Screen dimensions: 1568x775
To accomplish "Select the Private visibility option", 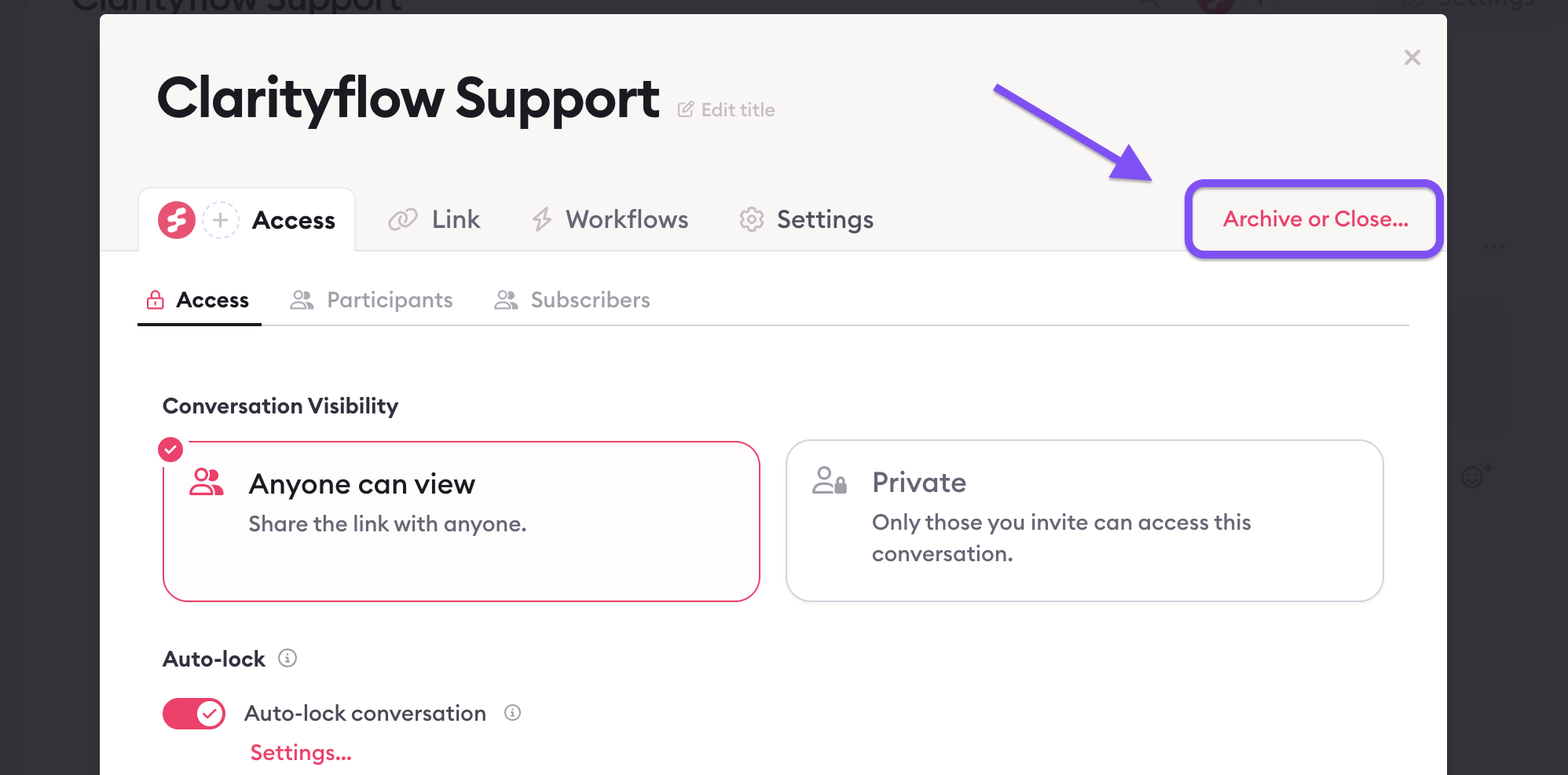I will coord(1084,520).
